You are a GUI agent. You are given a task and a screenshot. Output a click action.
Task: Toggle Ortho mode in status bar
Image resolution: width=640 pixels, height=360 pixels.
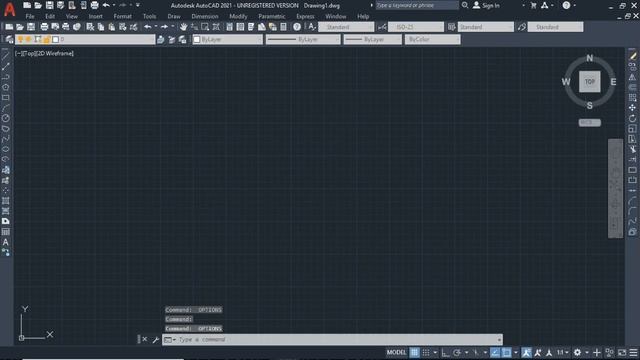(445, 352)
